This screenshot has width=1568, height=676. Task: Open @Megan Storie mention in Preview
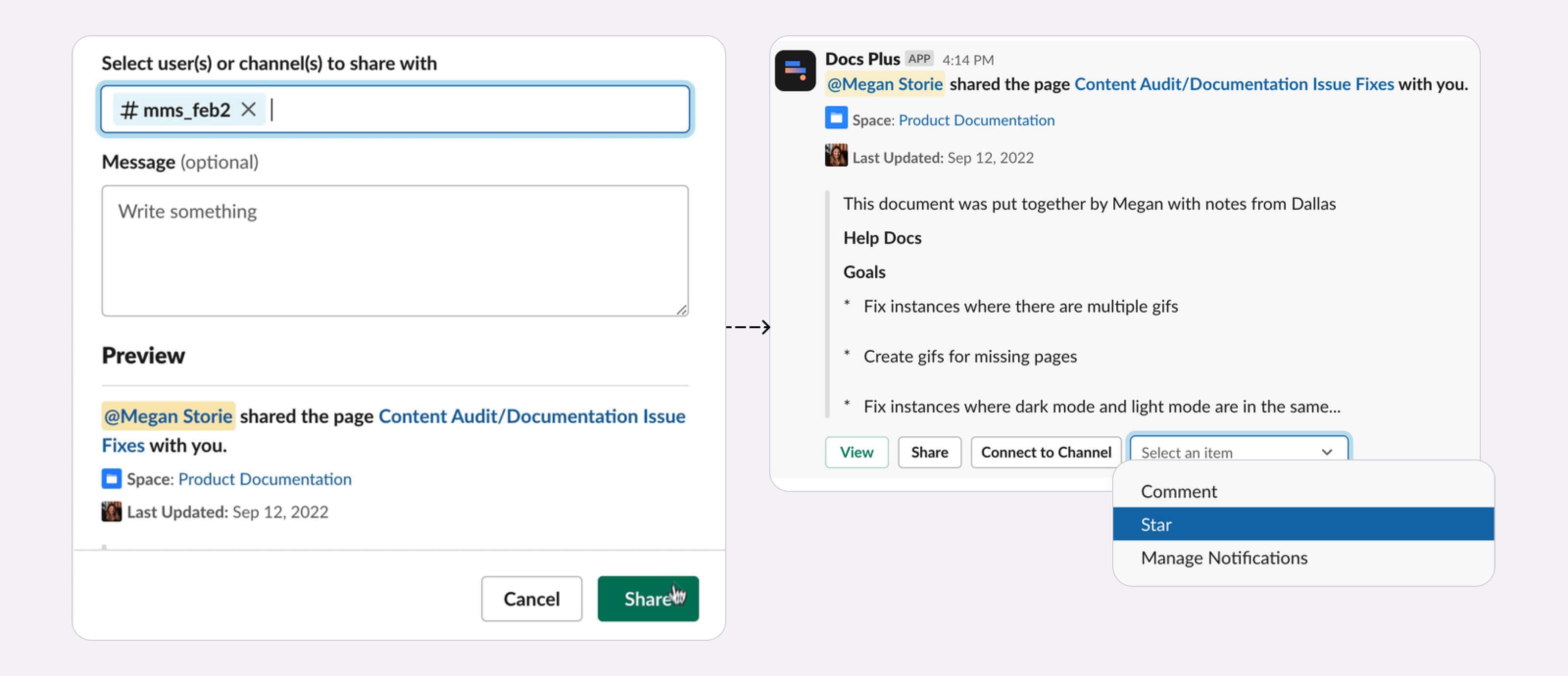pos(168,416)
